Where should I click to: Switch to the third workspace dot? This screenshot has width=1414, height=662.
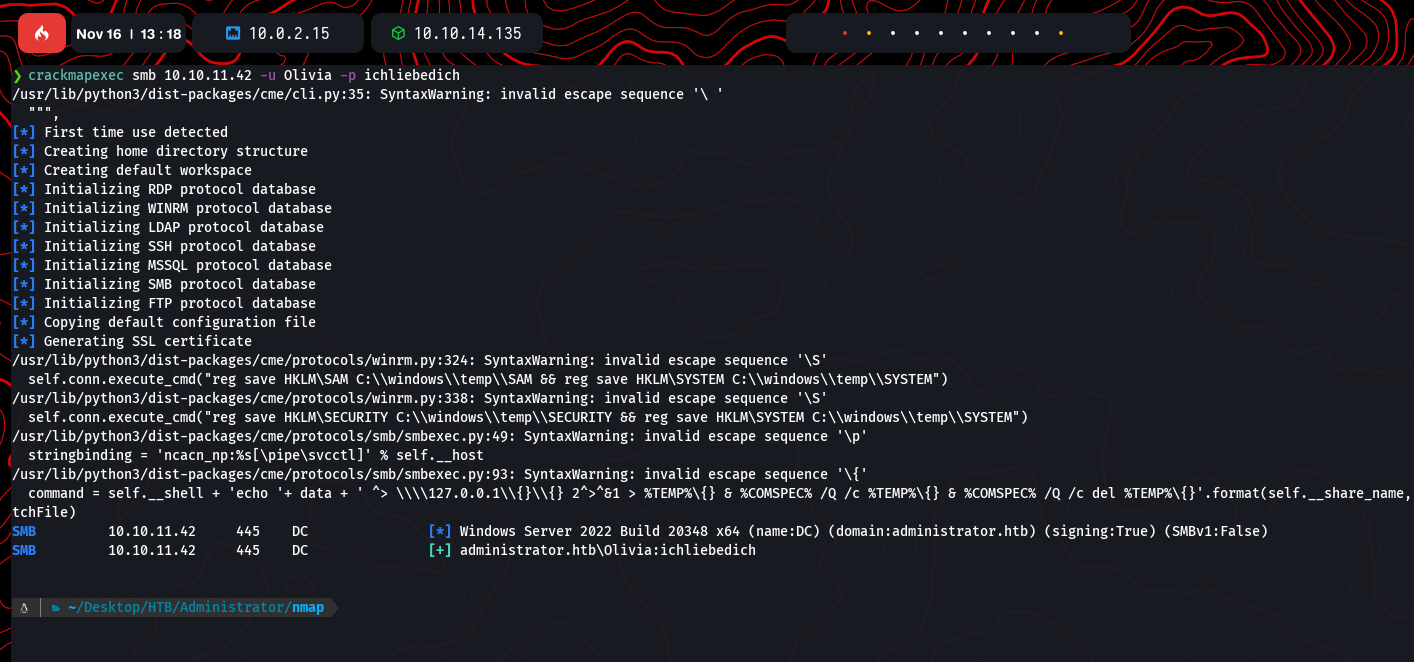(893, 33)
